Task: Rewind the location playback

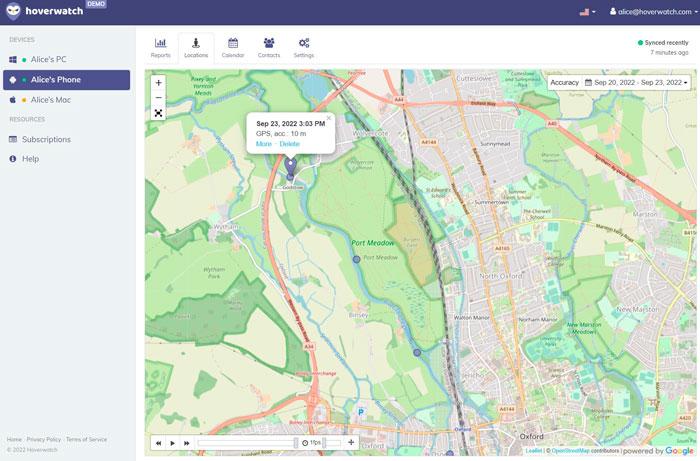Action: pyautogui.click(x=158, y=442)
